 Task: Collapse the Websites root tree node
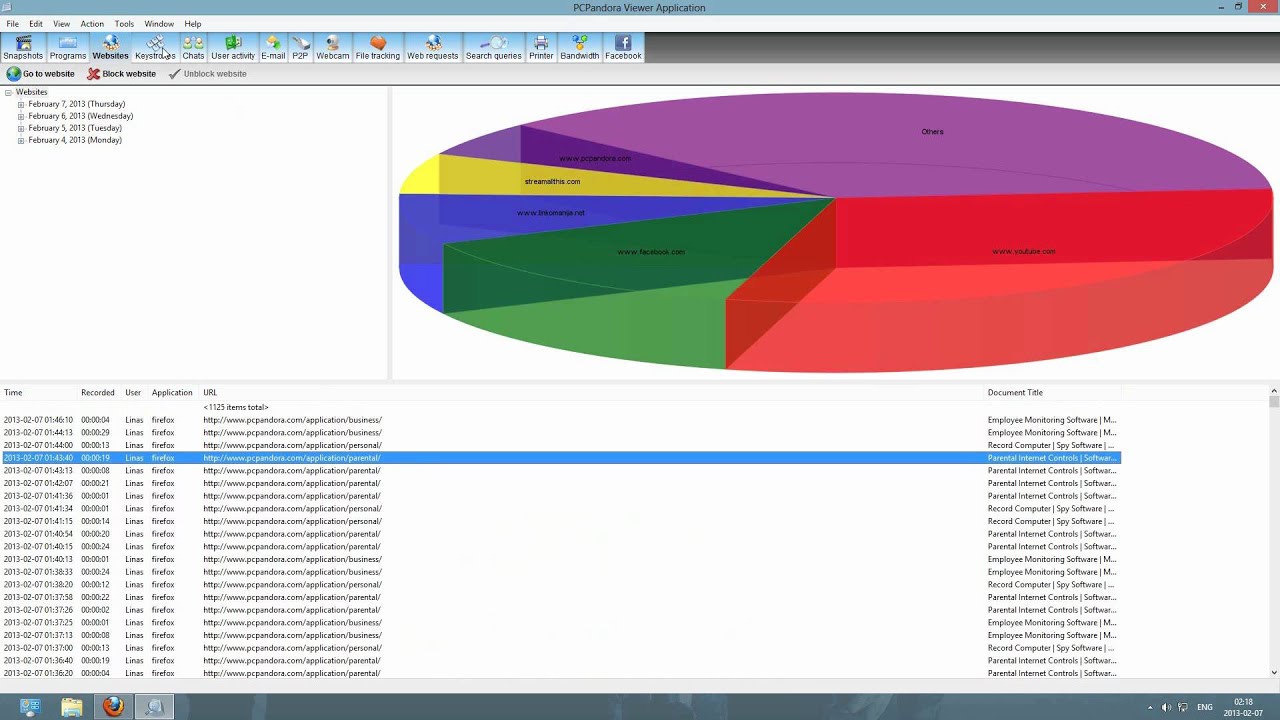pos(8,92)
